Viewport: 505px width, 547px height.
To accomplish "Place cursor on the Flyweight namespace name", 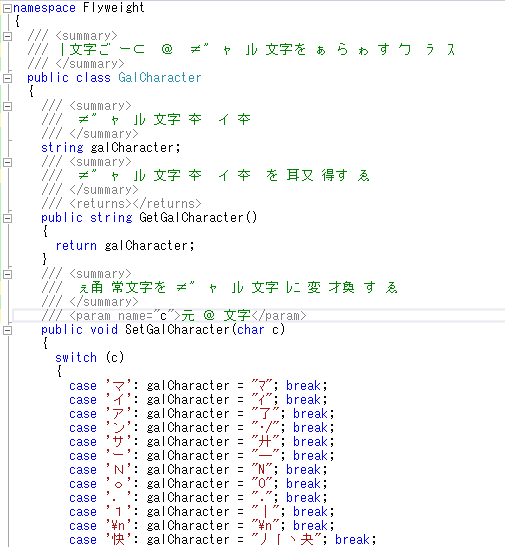I will coord(114,8).
